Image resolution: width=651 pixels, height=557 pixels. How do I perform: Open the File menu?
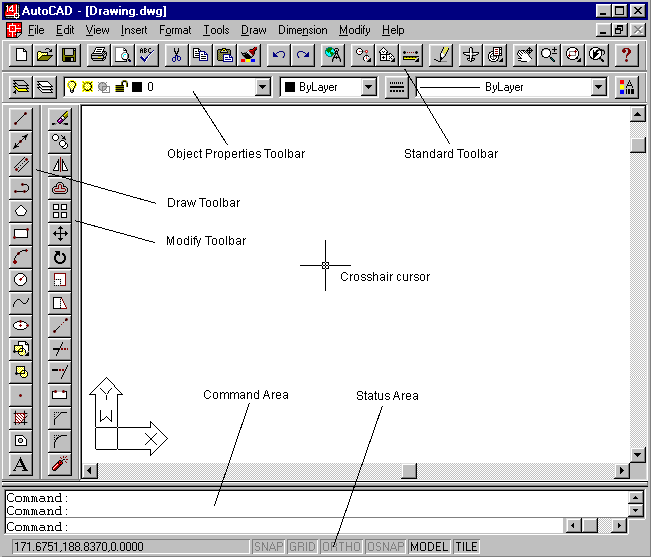tap(36, 30)
